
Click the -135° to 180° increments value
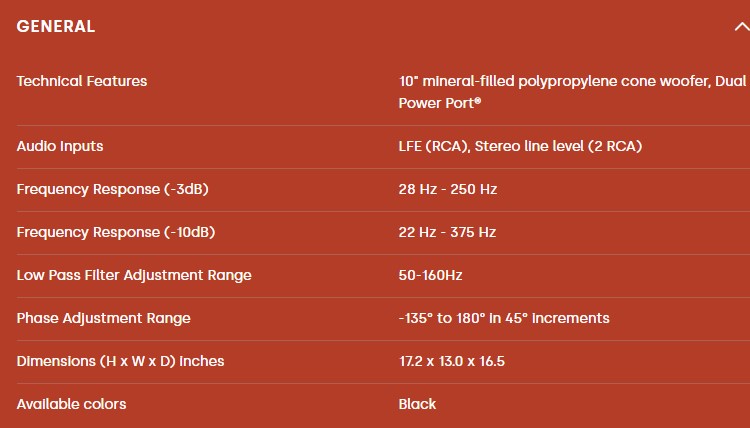[504, 318]
